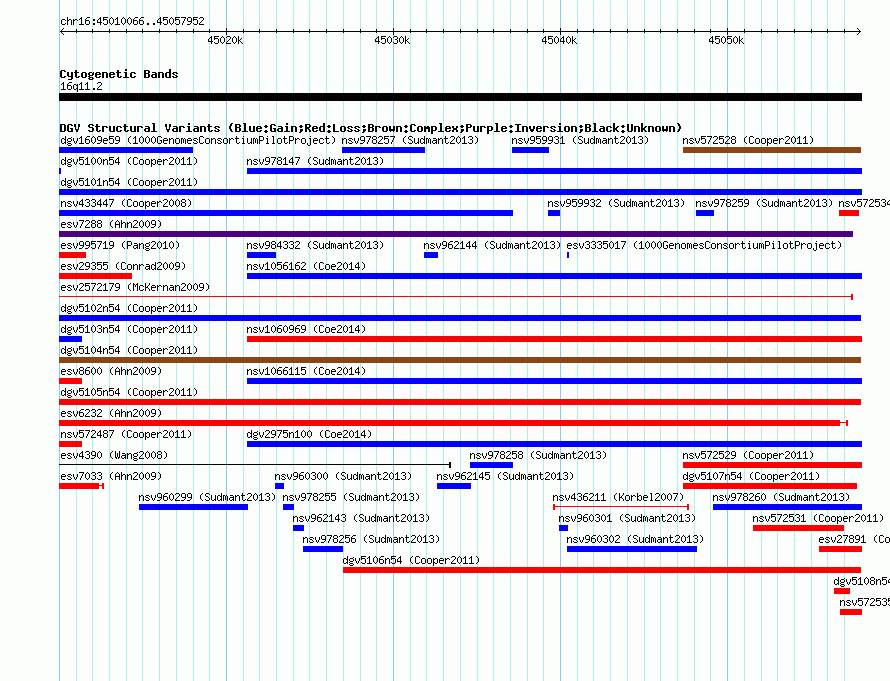Click the nsv959932 (Sudmant2013) label
This screenshot has width=890, height=681.
coord(616,203)
